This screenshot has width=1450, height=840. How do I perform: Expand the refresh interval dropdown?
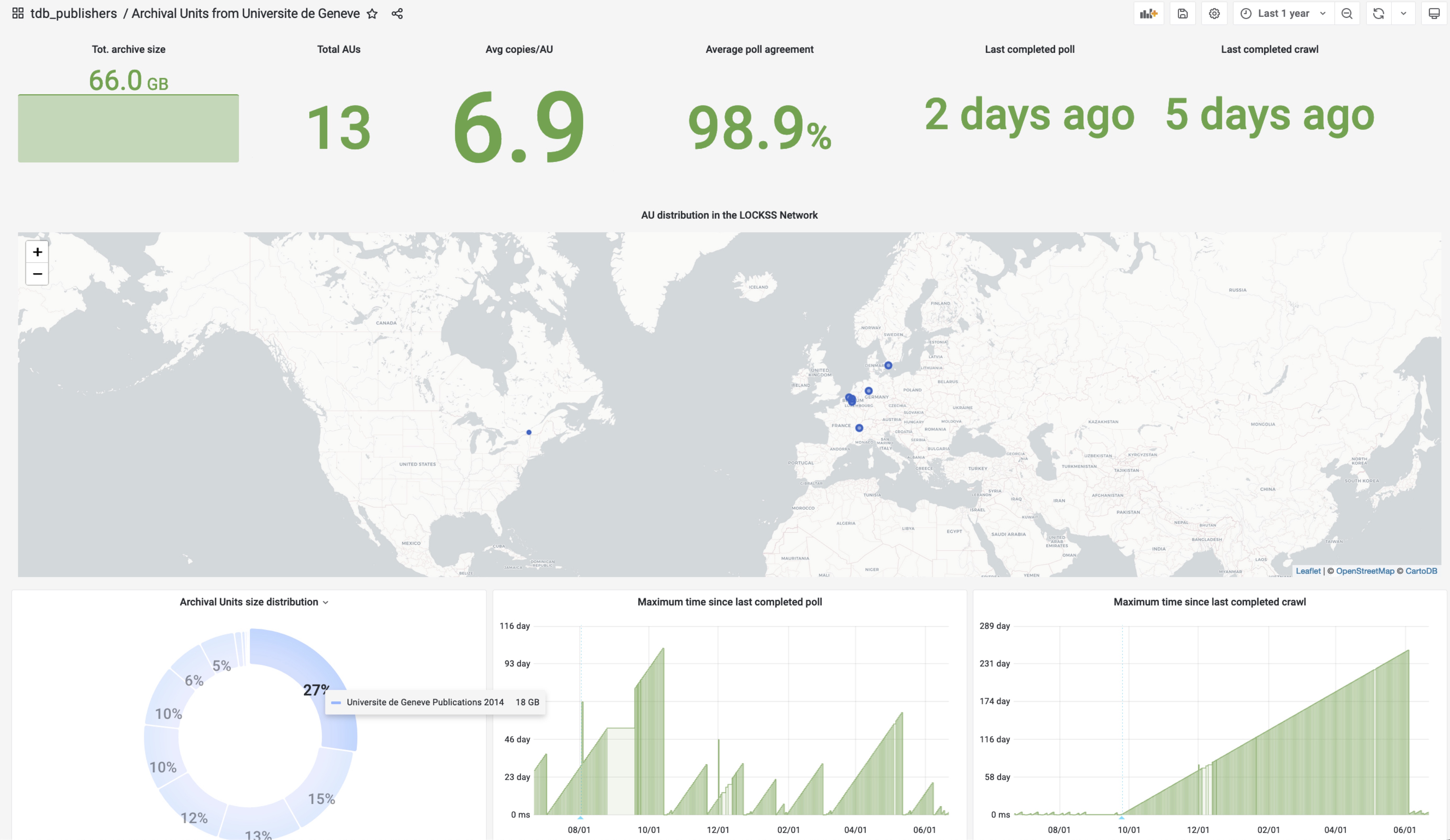[x=1403, y=14]
